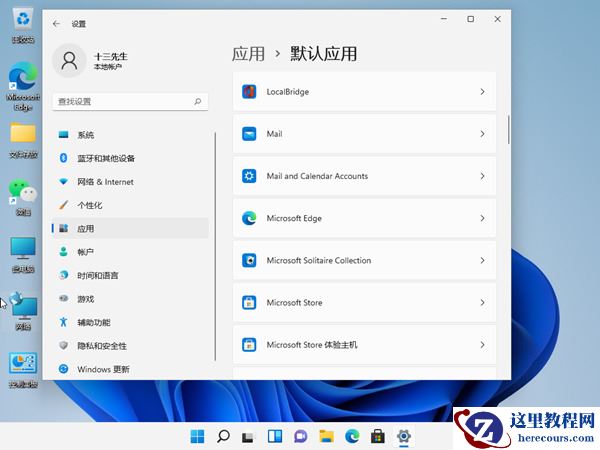The height and width of the screenshot is (450, 600).
Task: Open Chat on the taskbar
Action: coord(300,436)
